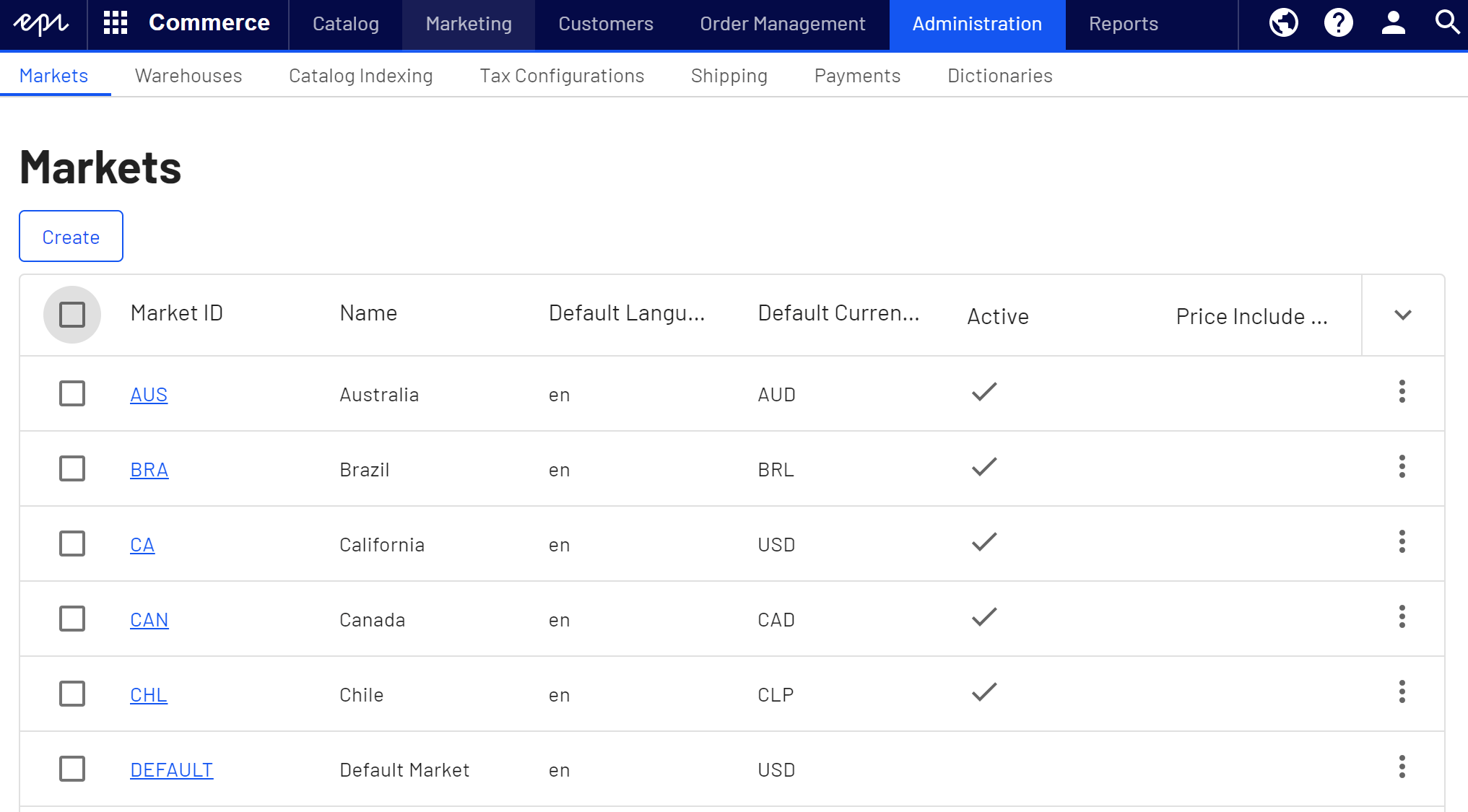This screenshot has width=1468, height=812.
Task: Open three-dot menu for Default Market row
Action: [1402, 767]
